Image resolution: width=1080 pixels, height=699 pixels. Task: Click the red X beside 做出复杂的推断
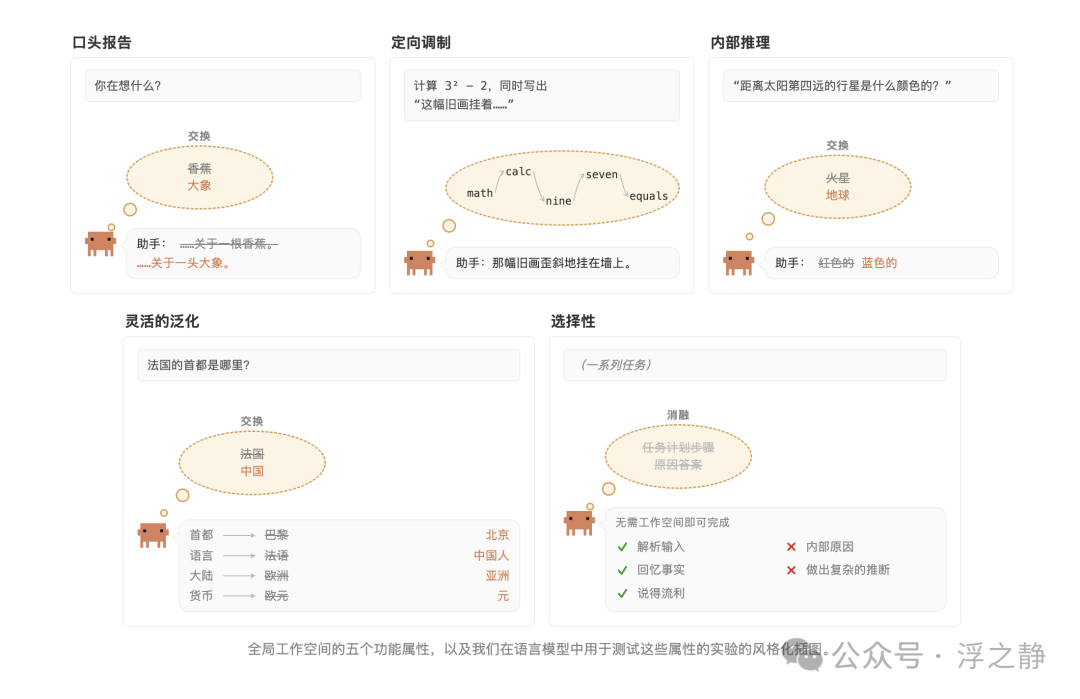click(791, 570)
